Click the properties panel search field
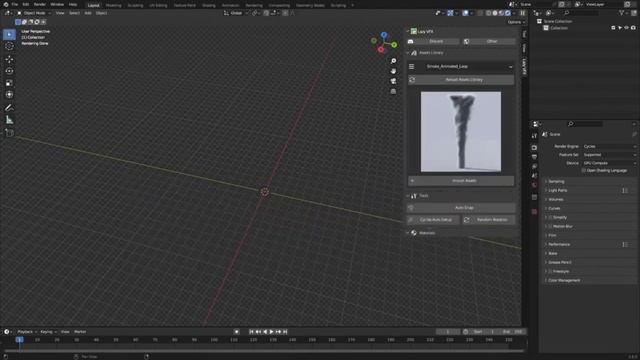The height and width of the screenshot is (360, 640). point(584,124)
